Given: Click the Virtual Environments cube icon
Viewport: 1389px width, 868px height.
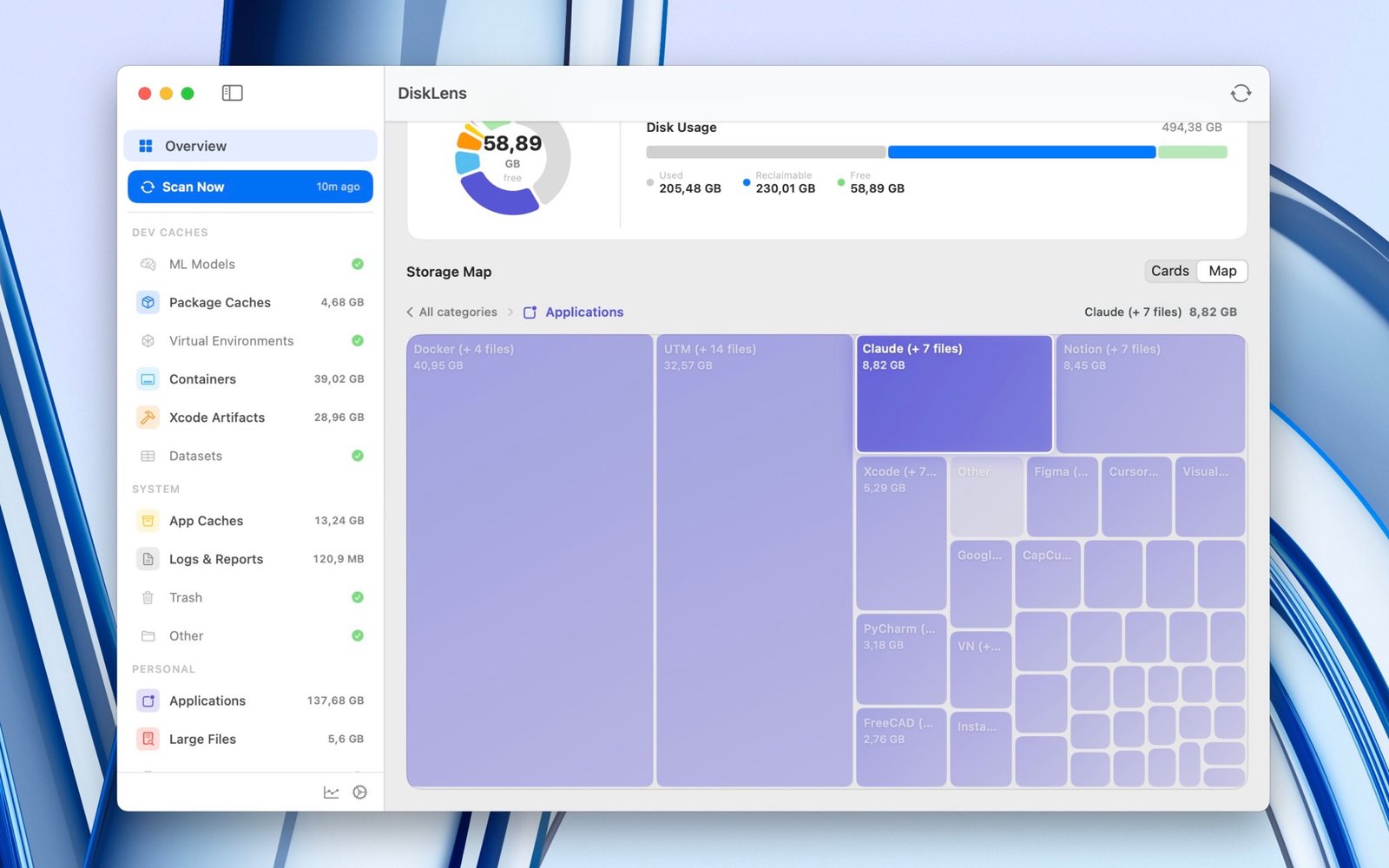Looking at the screenshot, I should tap(148, 341).
